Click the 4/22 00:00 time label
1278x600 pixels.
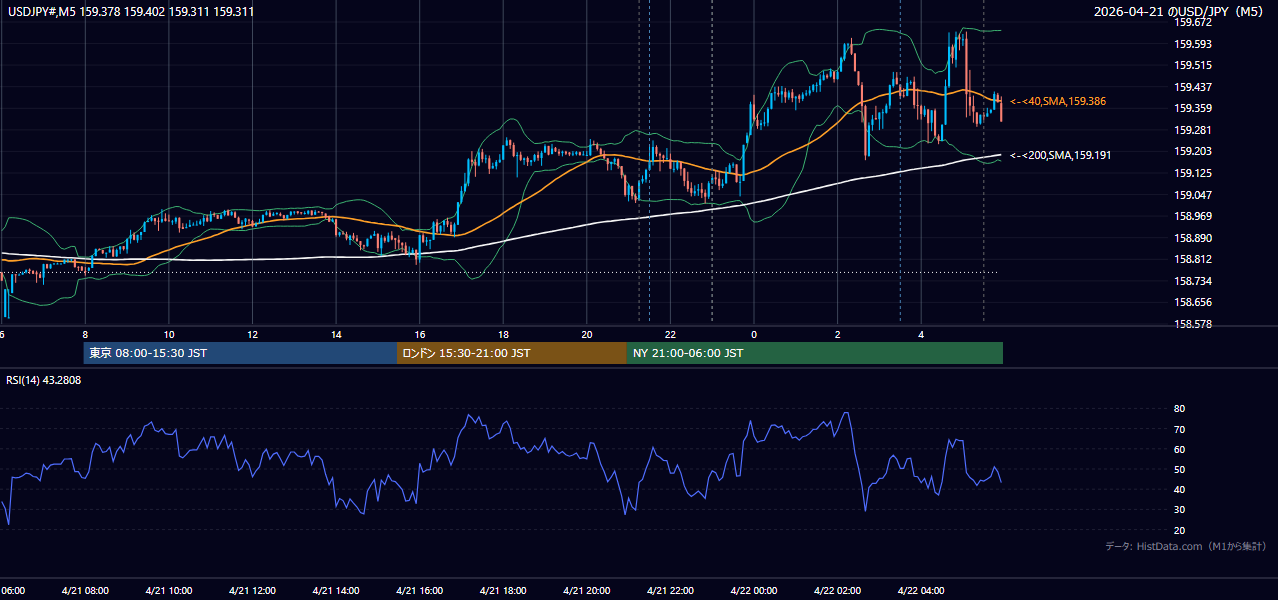(x=753, y=591)
